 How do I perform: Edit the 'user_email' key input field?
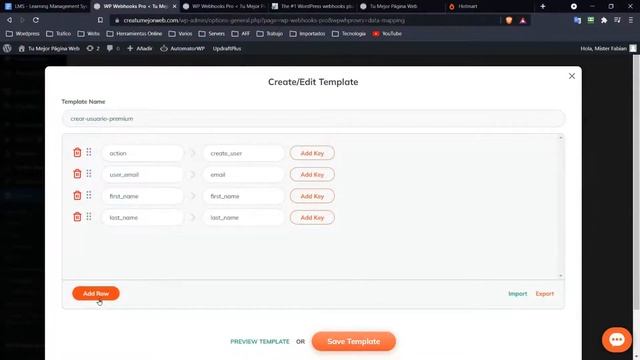pos(143,174)
